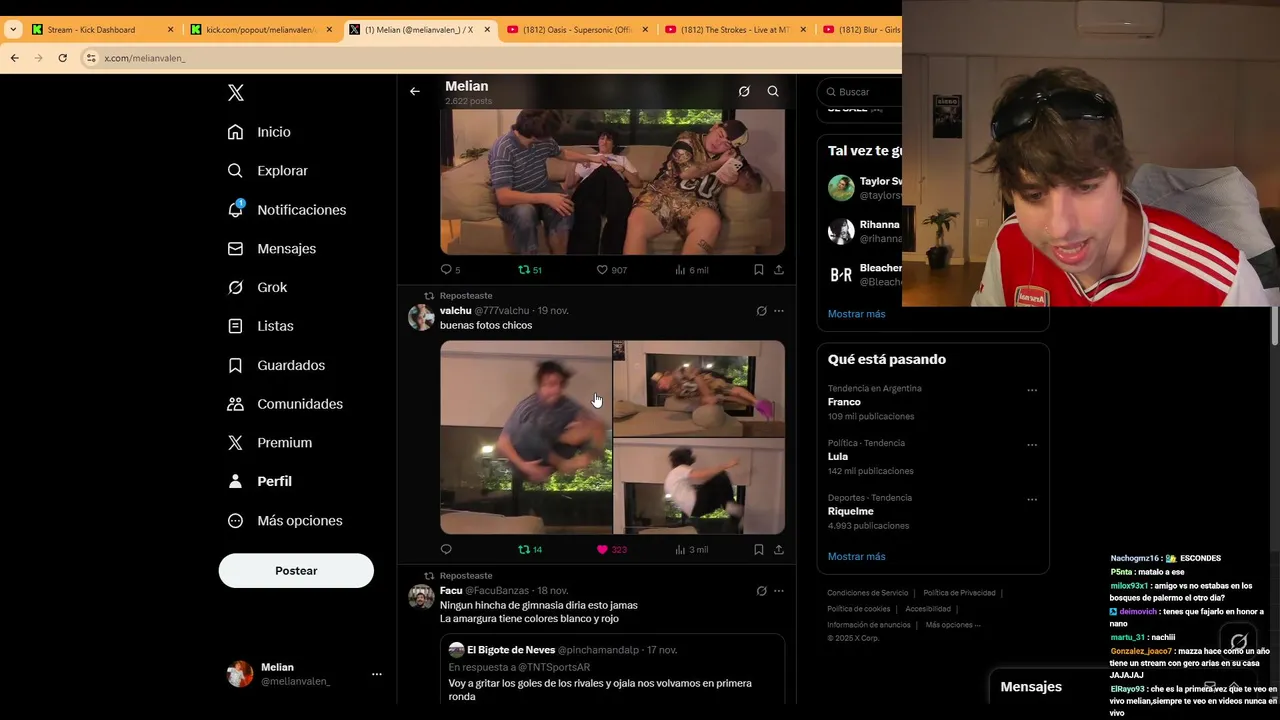The width and height of the screenshot is (1280, 720).
Task: Open the more options for the Franco trend
Action: 1032,390
